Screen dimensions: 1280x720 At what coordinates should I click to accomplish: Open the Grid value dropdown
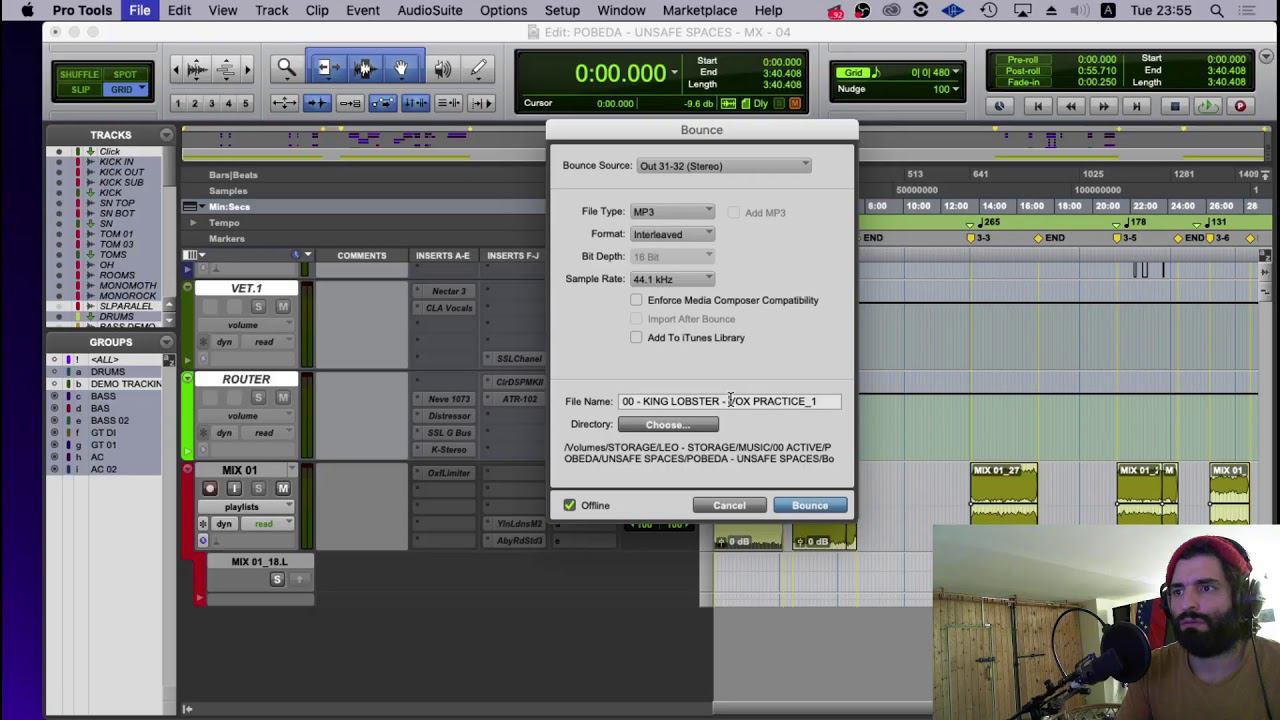tap(955, 72)
